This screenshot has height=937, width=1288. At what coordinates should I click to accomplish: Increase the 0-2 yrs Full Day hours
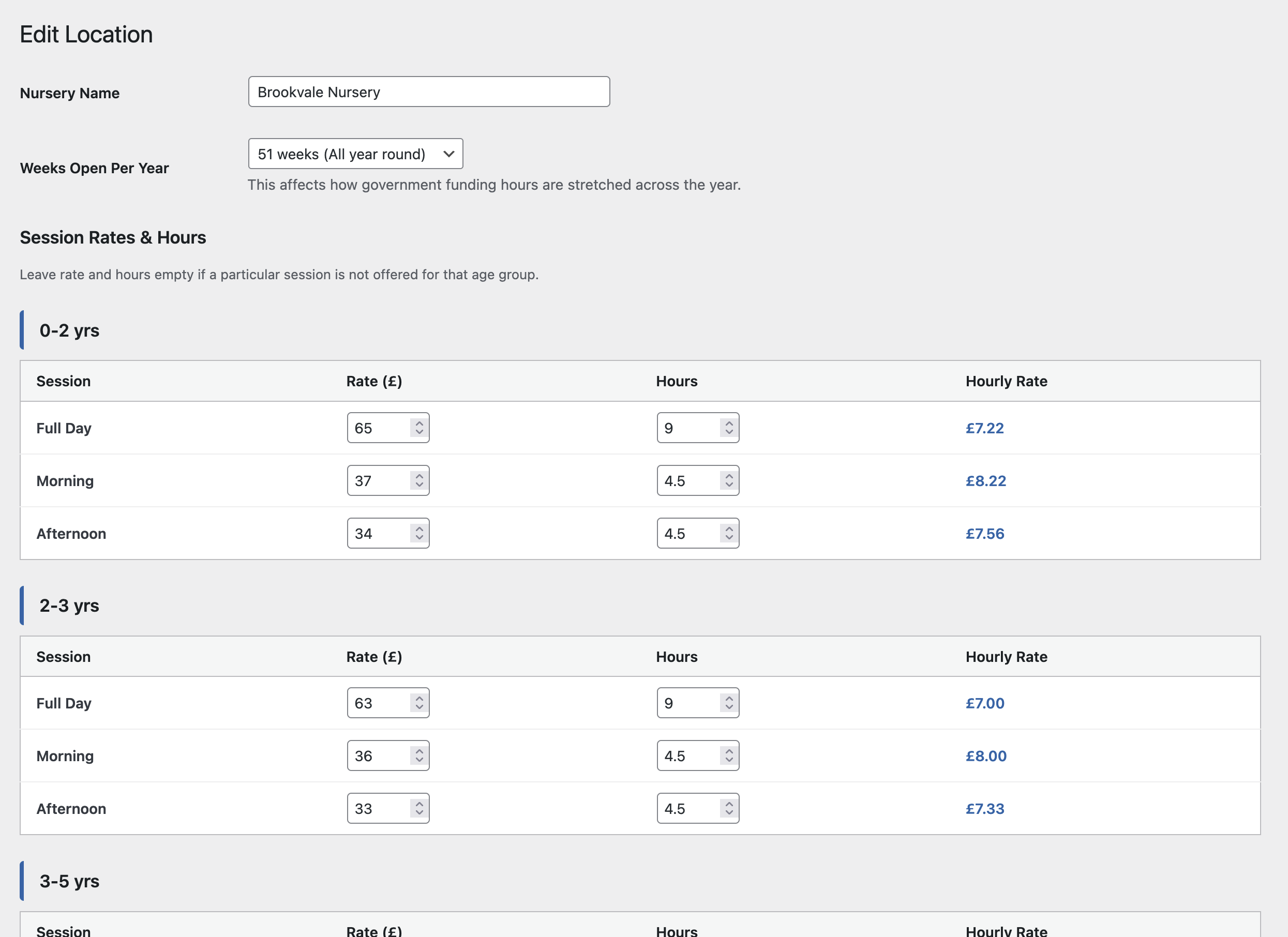tap(729, 423)
